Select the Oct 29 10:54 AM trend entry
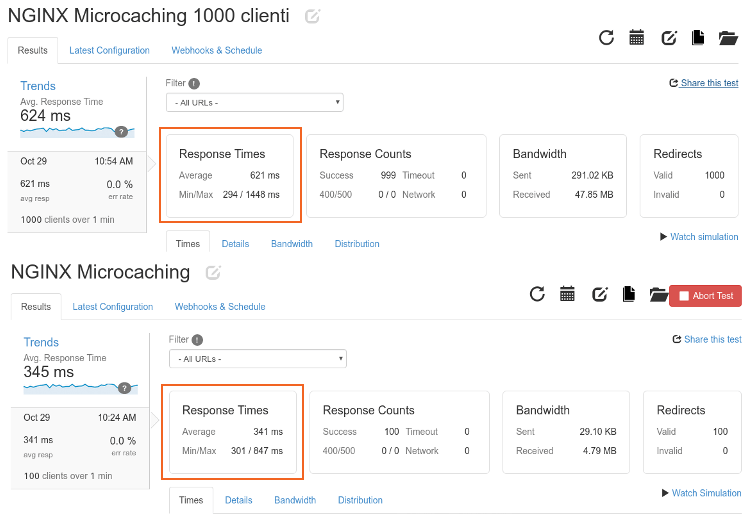The height and width of the screenshot is (514, 749). 77,193
